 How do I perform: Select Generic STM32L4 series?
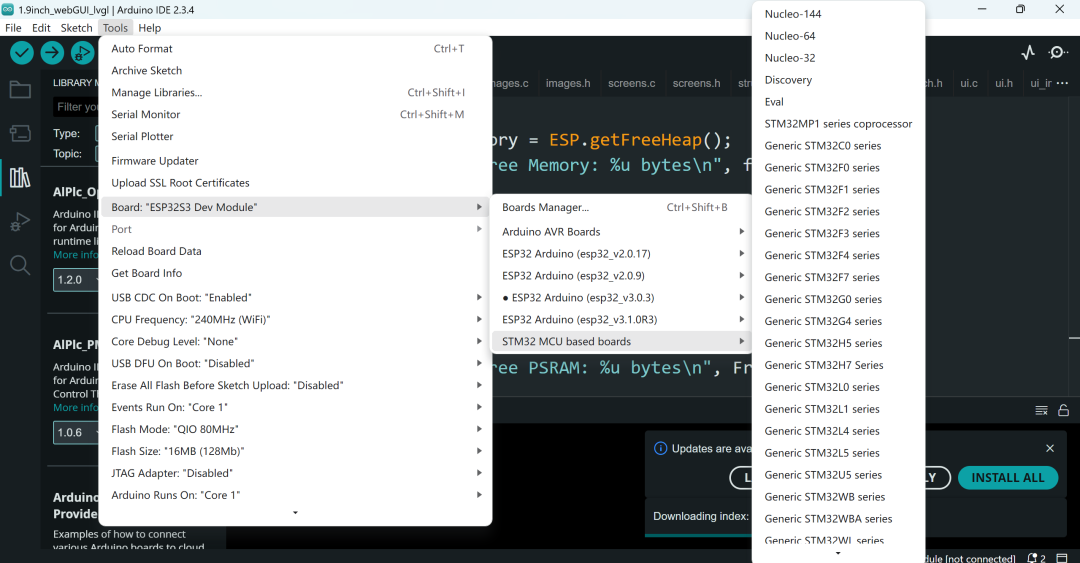(838, 431)
